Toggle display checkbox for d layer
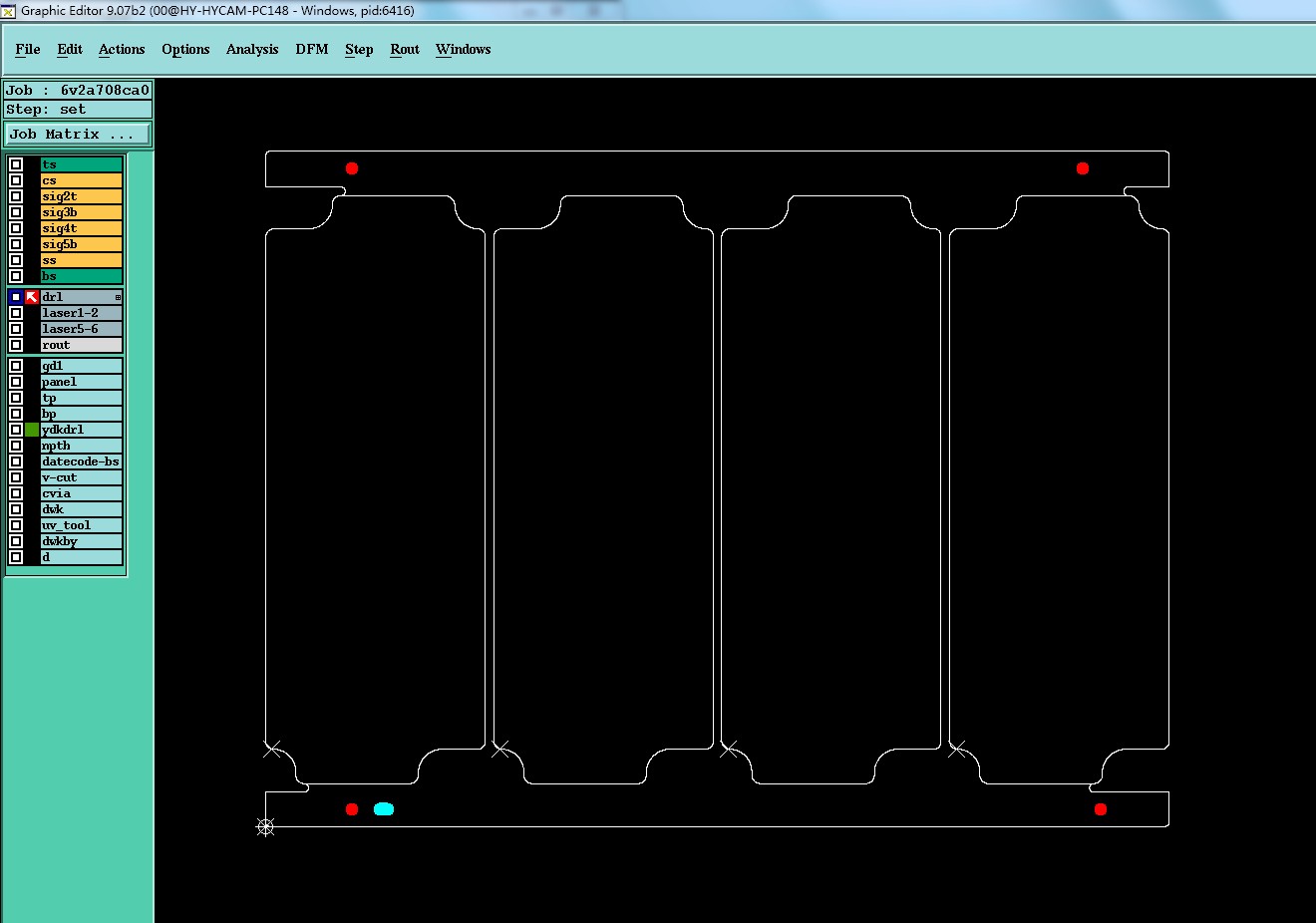The image size is (1316, 923). pos(16,557)
